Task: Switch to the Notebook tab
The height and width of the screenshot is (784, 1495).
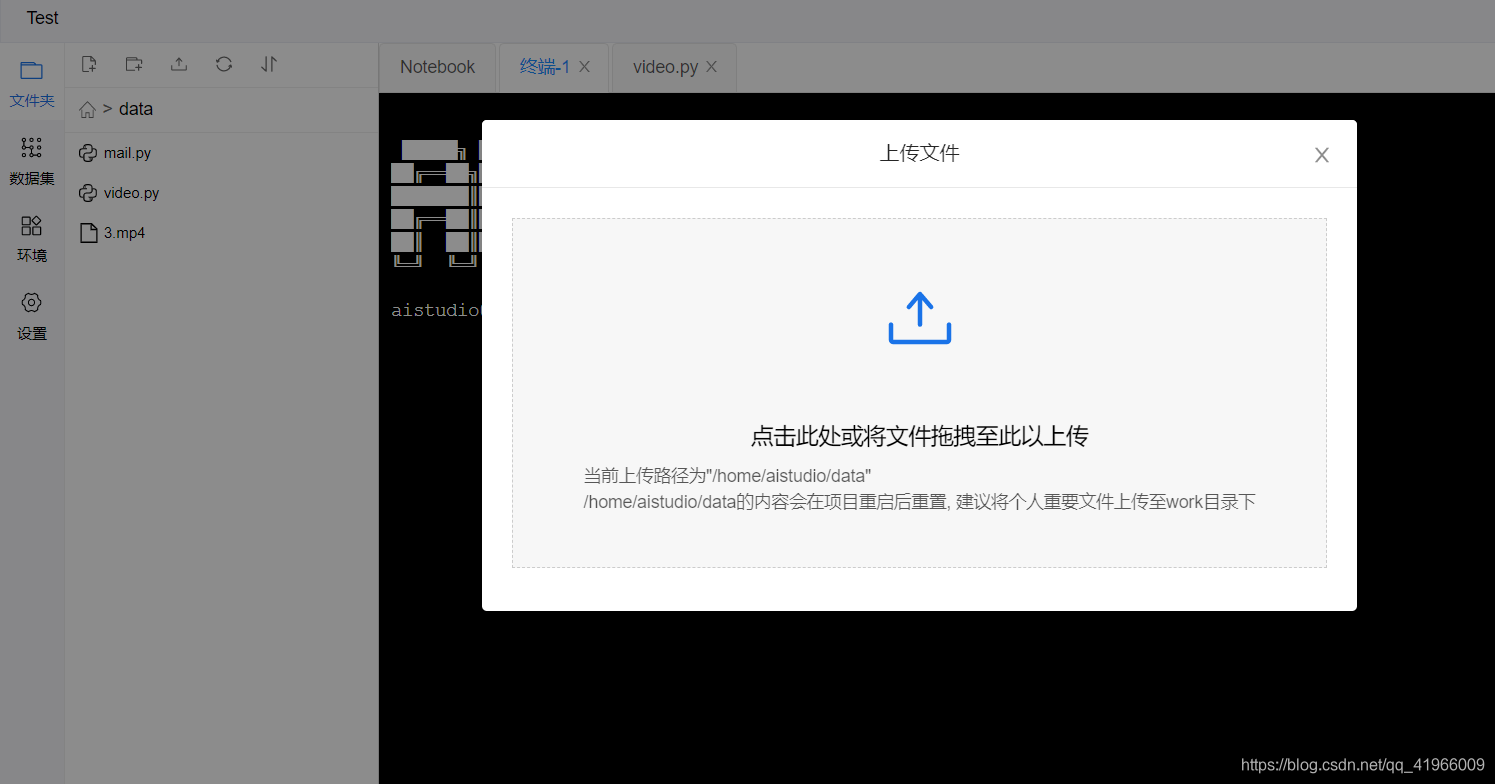Action: point(437,66)
